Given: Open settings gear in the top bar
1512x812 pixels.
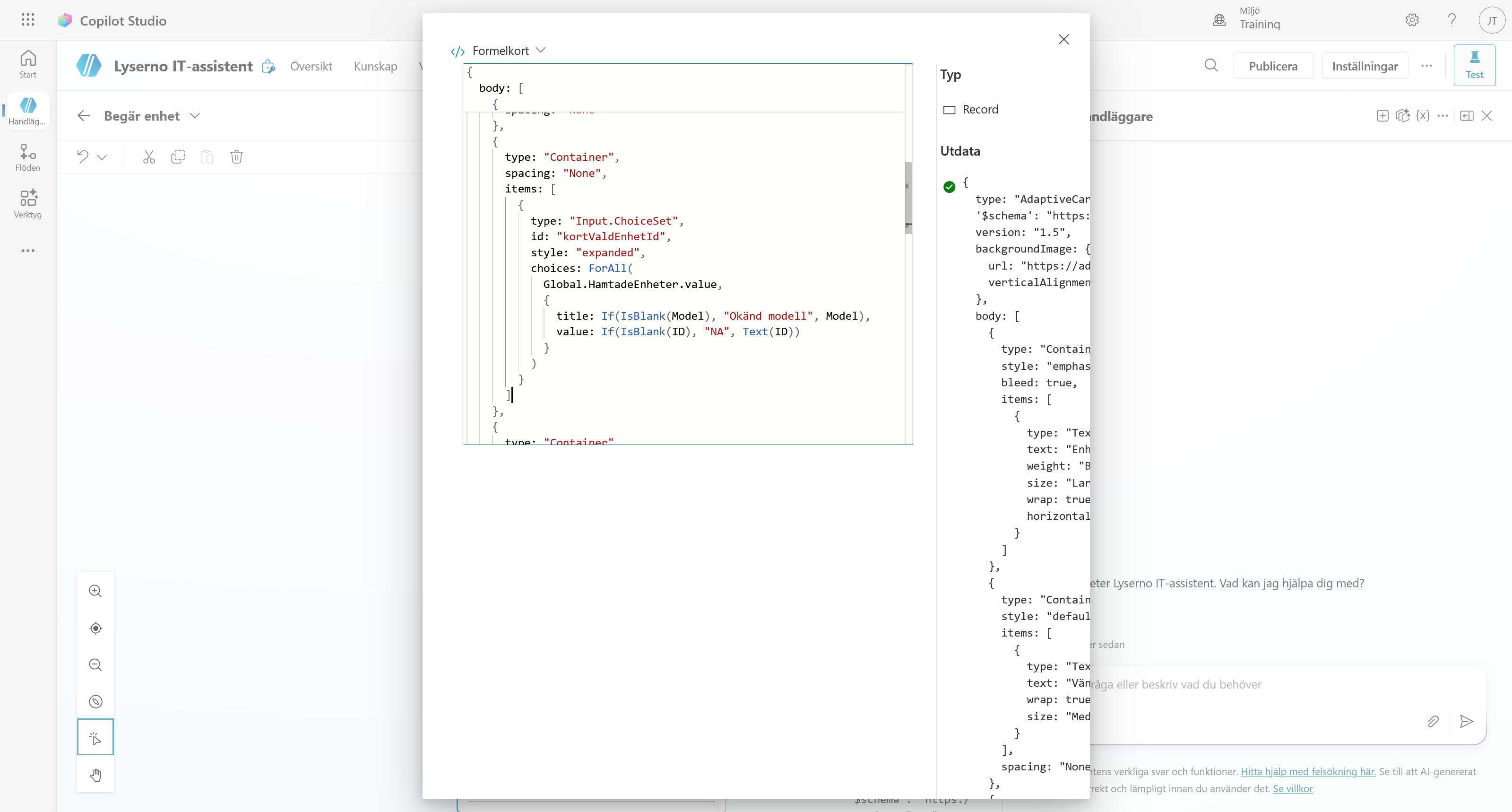Looking at the screenshot, I should pos(1412,20).
